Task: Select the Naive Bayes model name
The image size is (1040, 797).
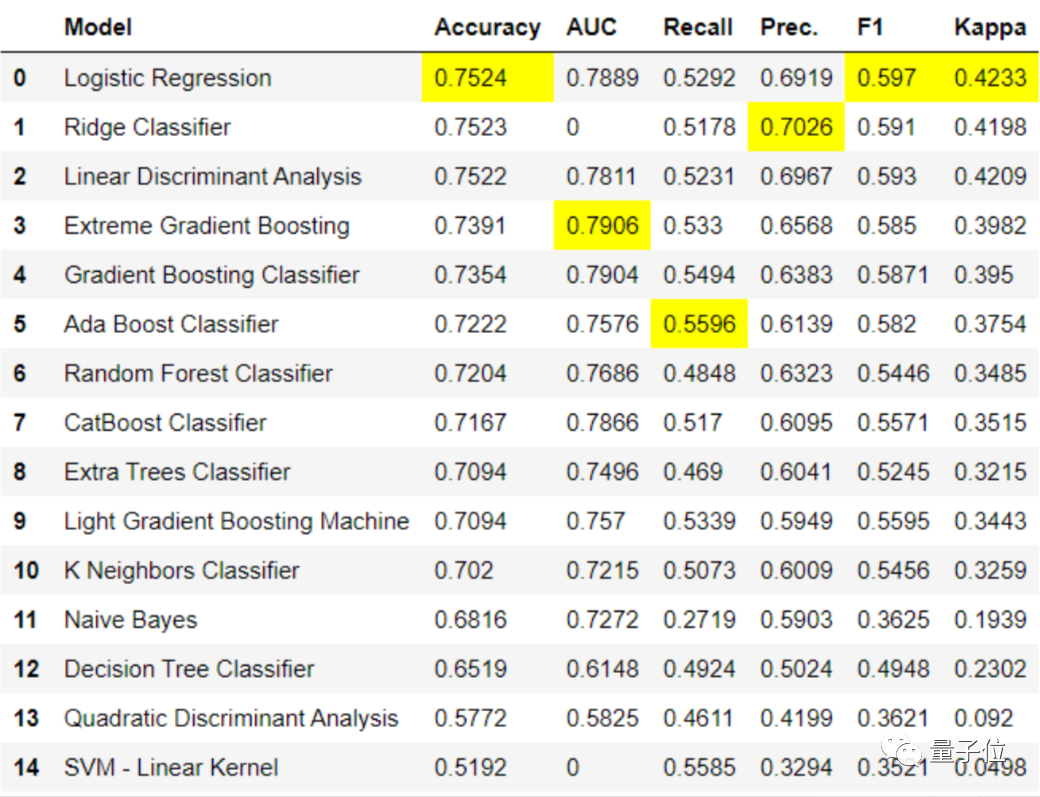Action: [130, 620]
